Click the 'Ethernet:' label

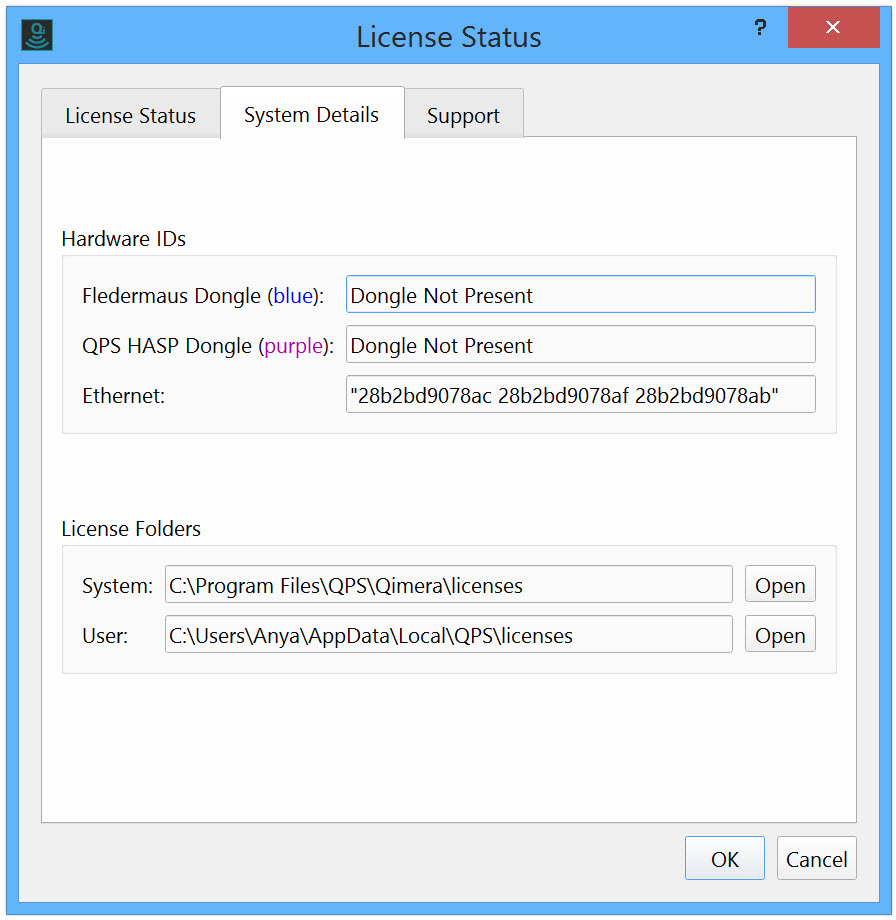tap(124, 395)
